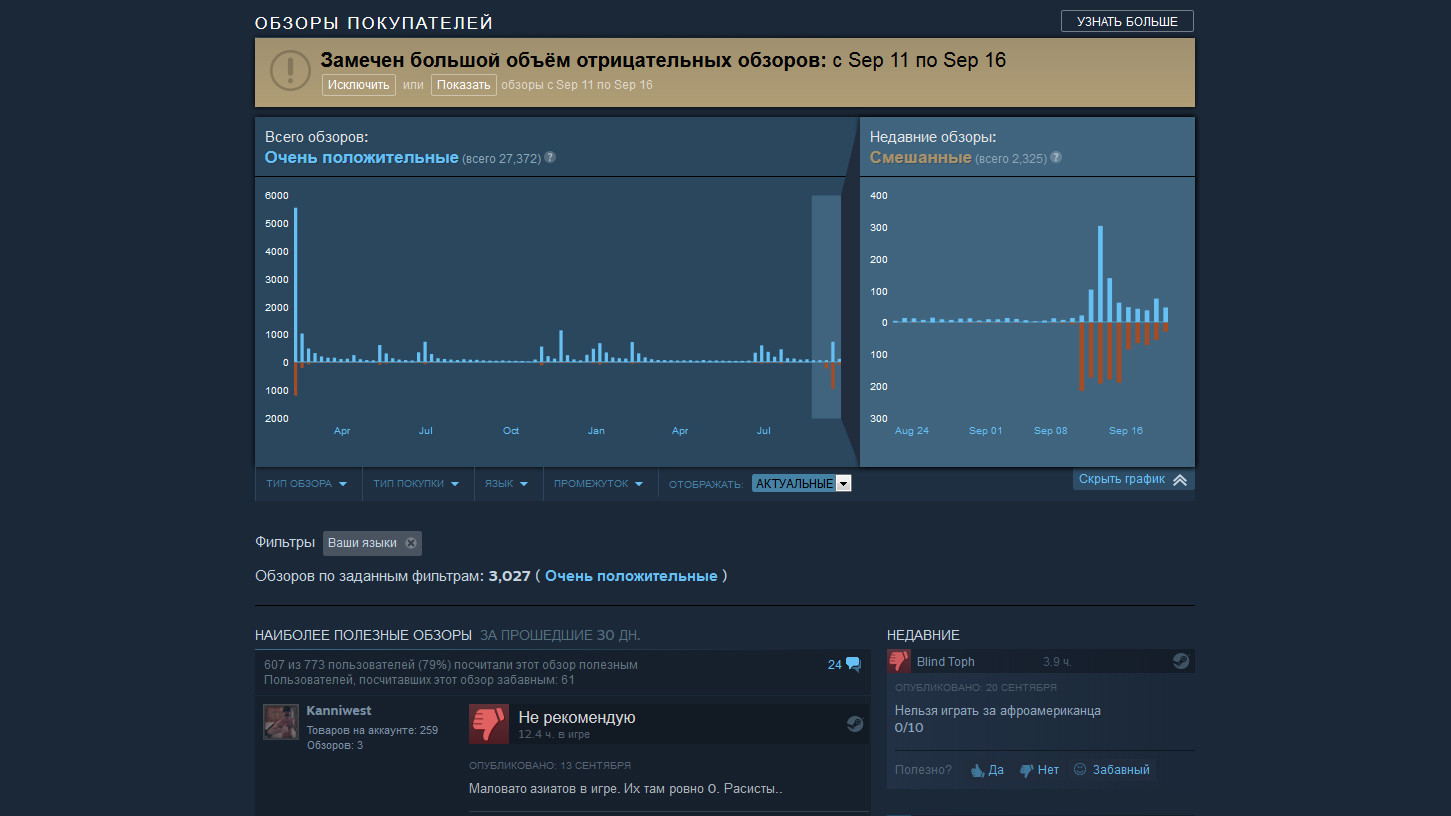Screen dimensions: 1451x816
Task: Click the 'Oct' axis label in the overall chart
Action: point(511,431)
